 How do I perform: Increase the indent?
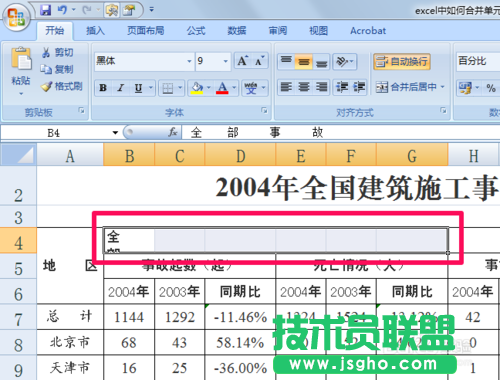359,87
